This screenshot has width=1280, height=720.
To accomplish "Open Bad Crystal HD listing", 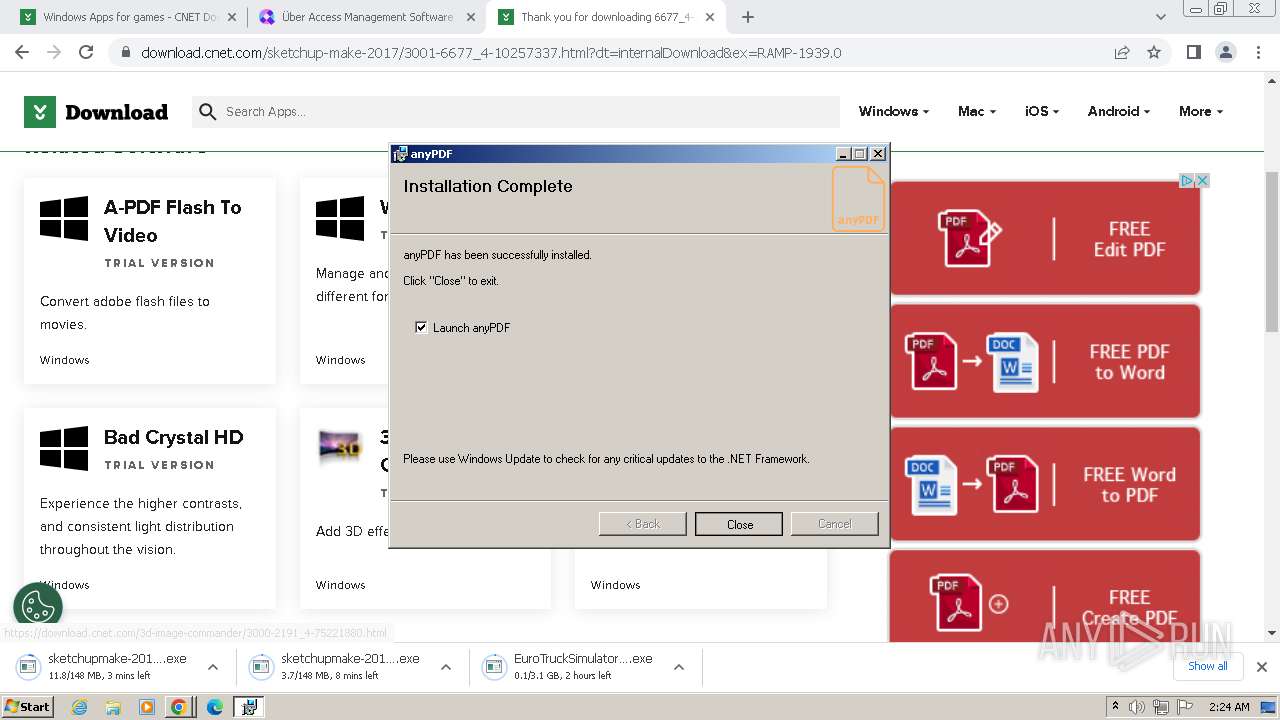I will [x=150, y=508].
